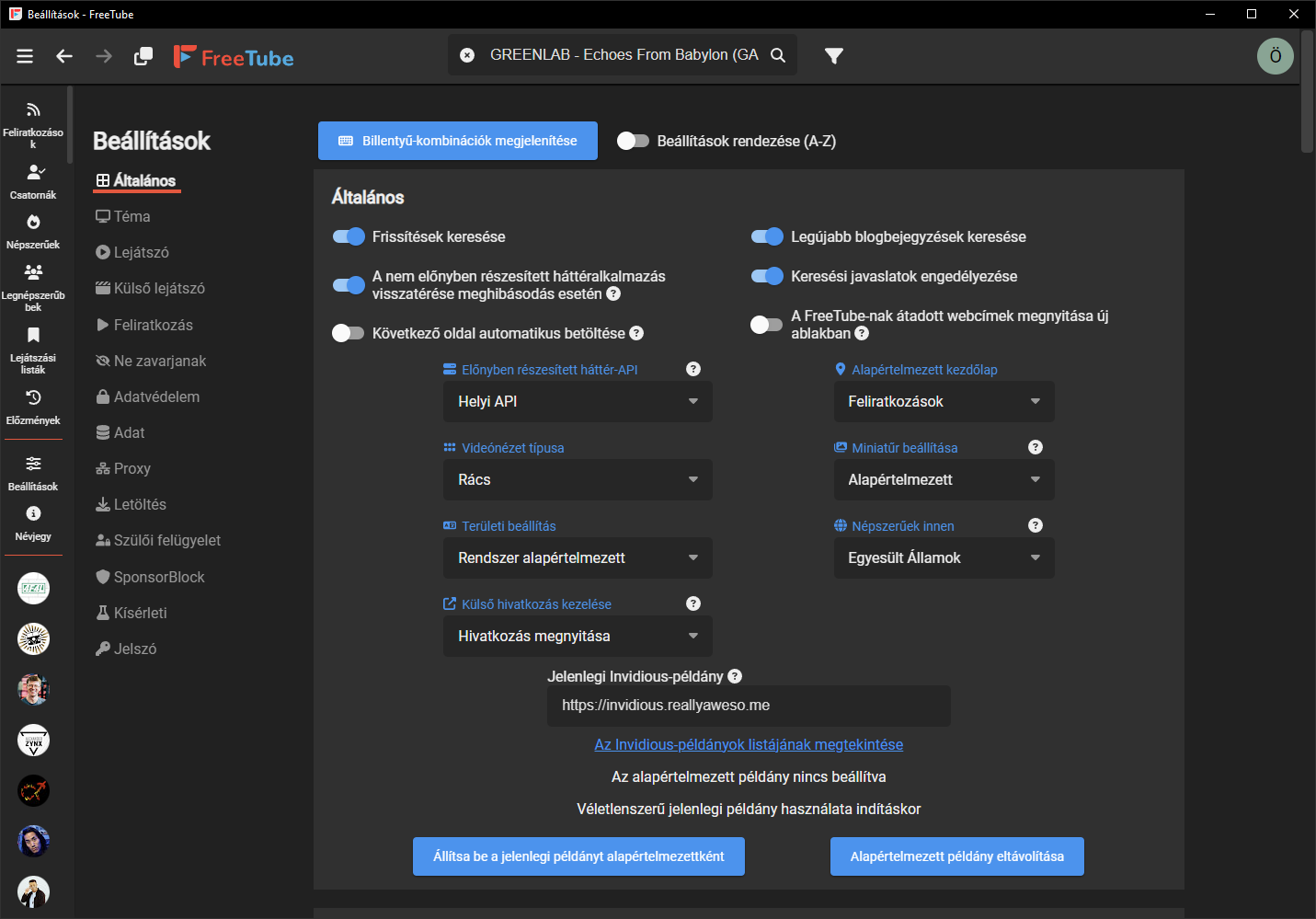Viewport: 1316px width, 919px height.
Task: Enable webcímek megnyitása új ablakban
Action: coord(767,325)
